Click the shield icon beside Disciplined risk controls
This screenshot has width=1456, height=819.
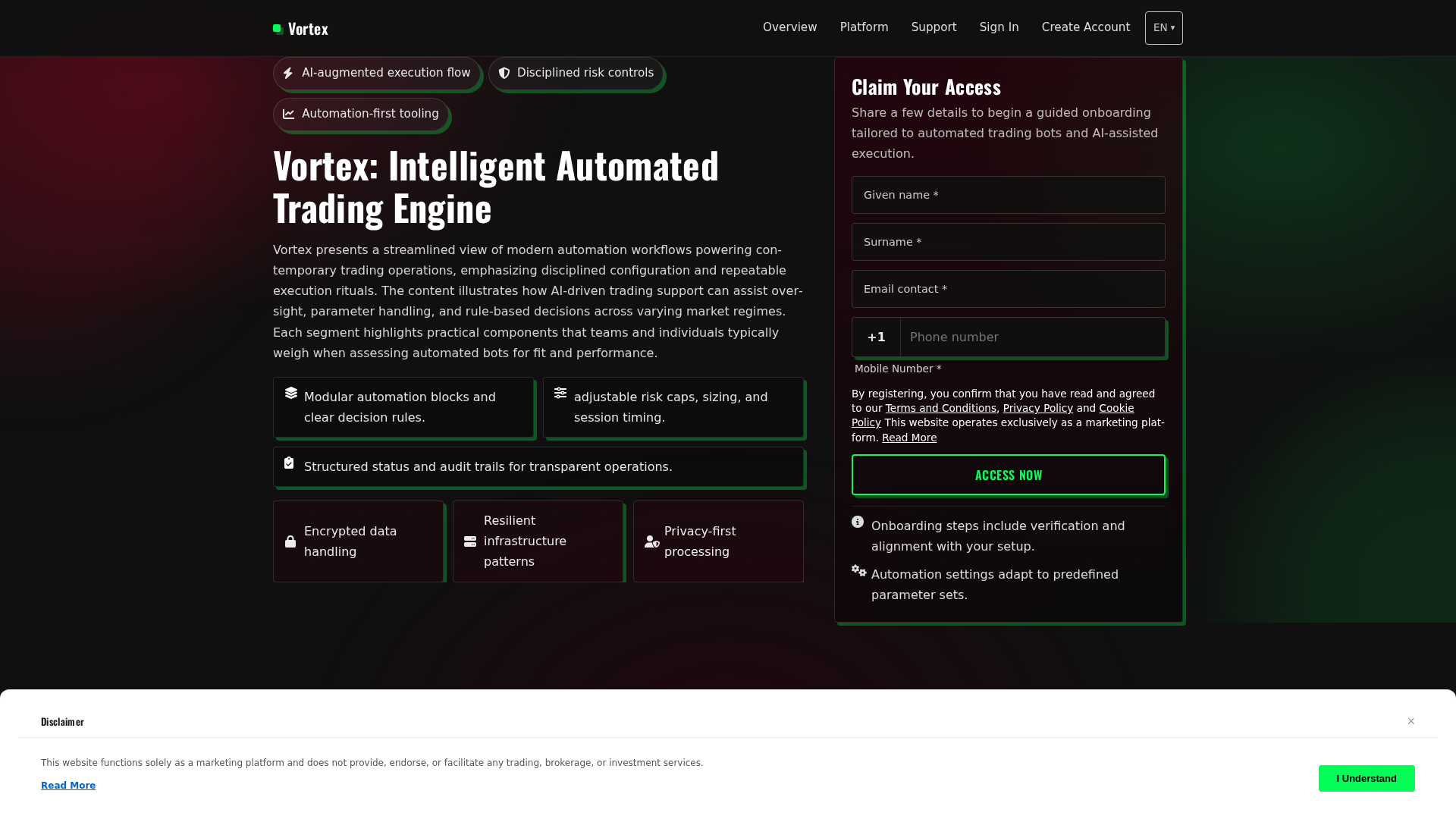(x=504, y=73)
